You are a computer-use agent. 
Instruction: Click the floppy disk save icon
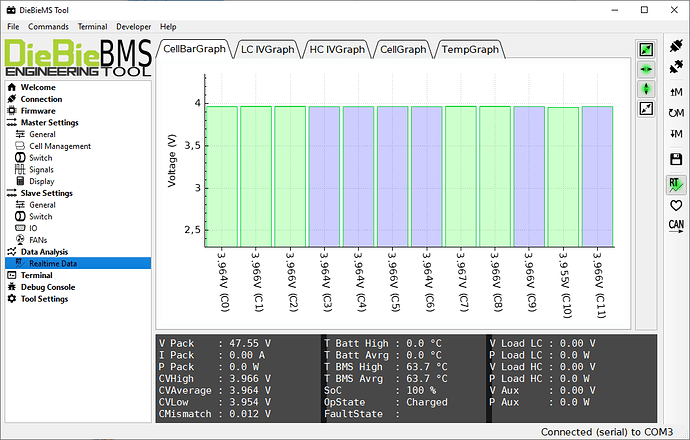676,160
